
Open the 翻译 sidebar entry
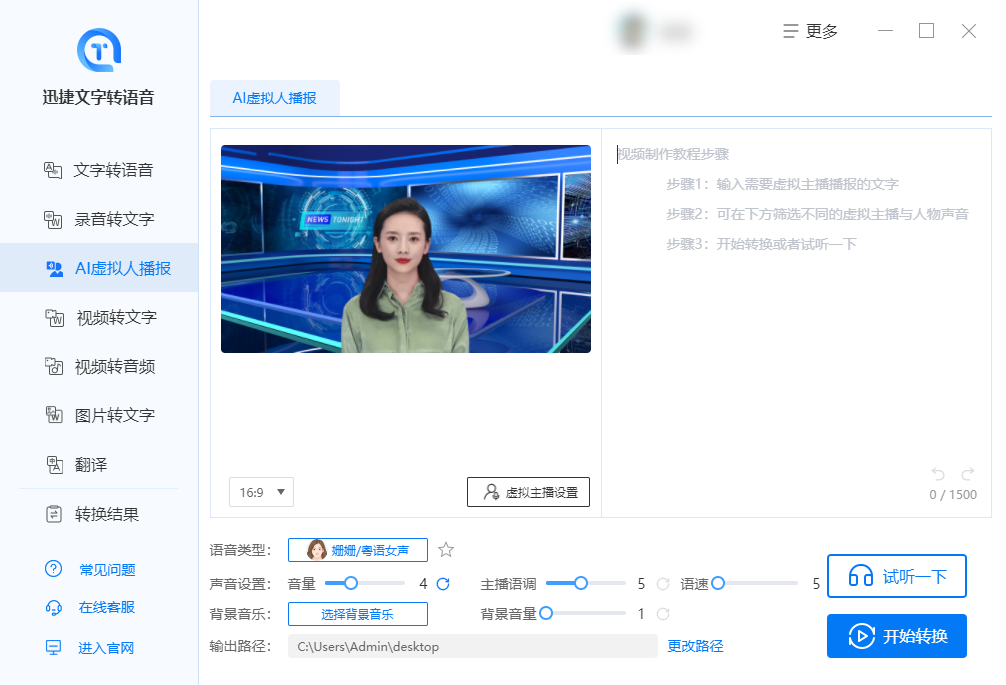pyautogui.click(x=99, y=464)
